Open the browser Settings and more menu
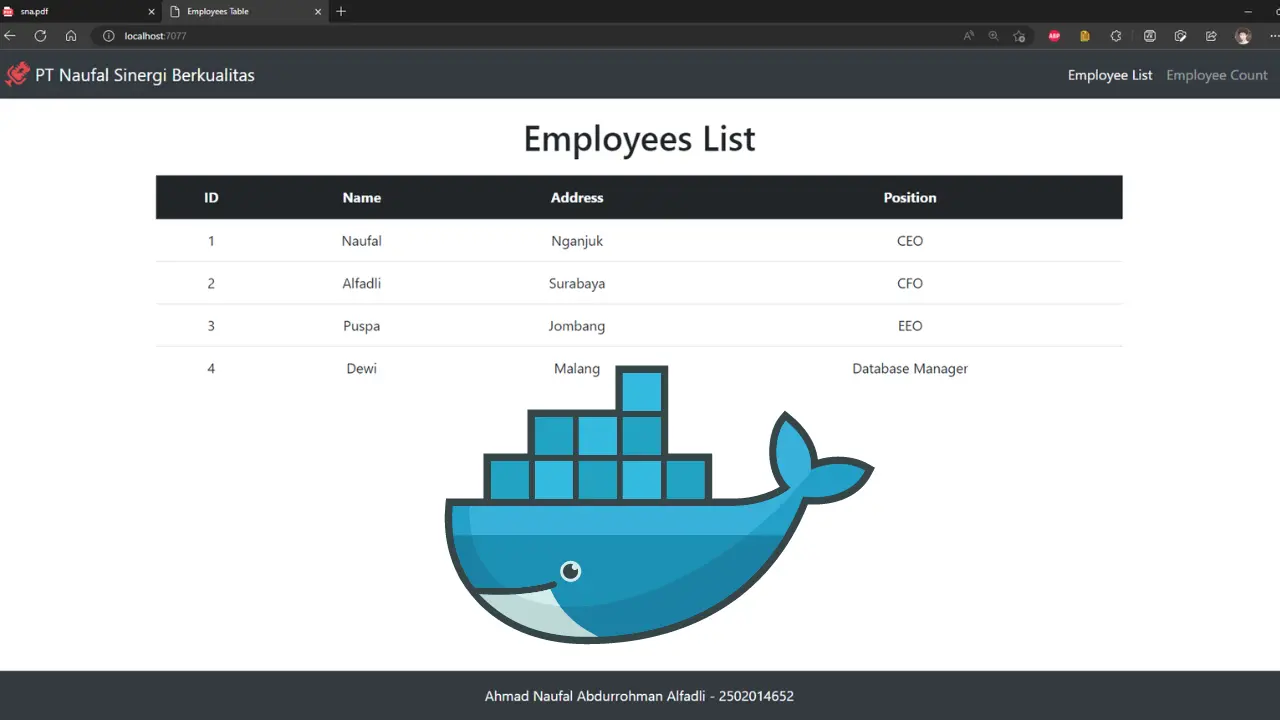The image size is (1280, 720). click(1276, 36)
